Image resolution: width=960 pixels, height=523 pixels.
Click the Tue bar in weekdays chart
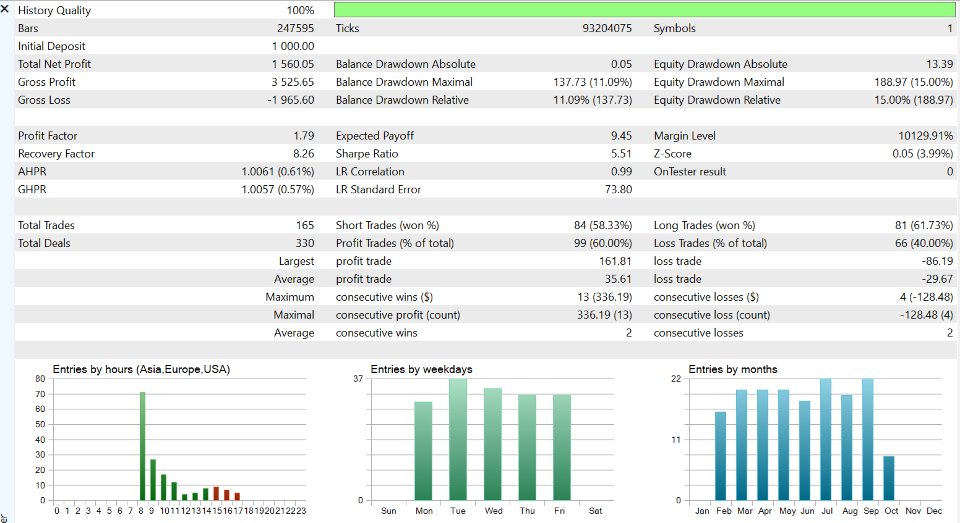pyautogui.click(x=458, y=440)
